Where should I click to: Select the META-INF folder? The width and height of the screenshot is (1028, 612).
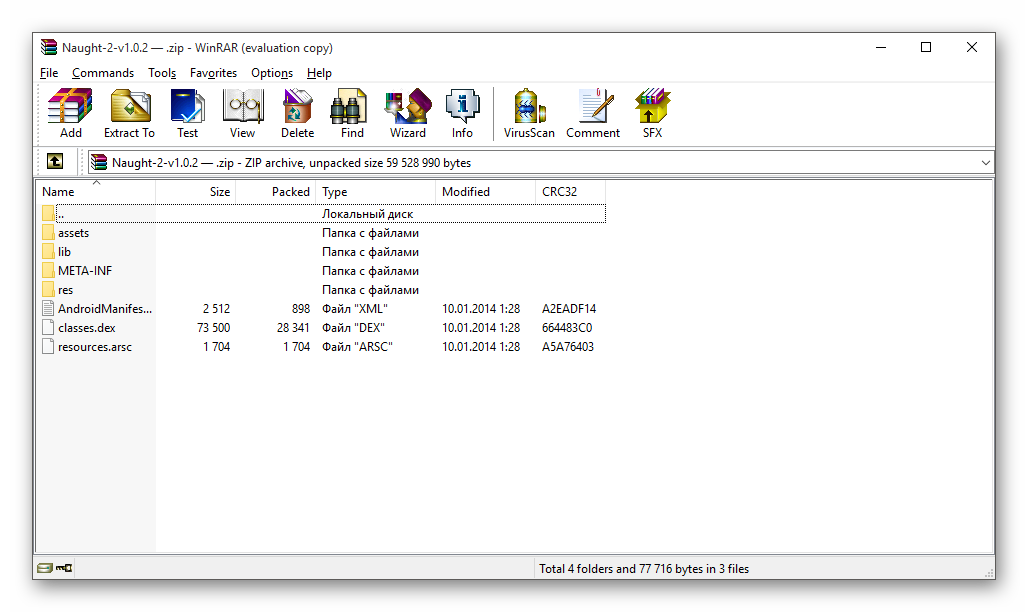[x=84, y=271]
